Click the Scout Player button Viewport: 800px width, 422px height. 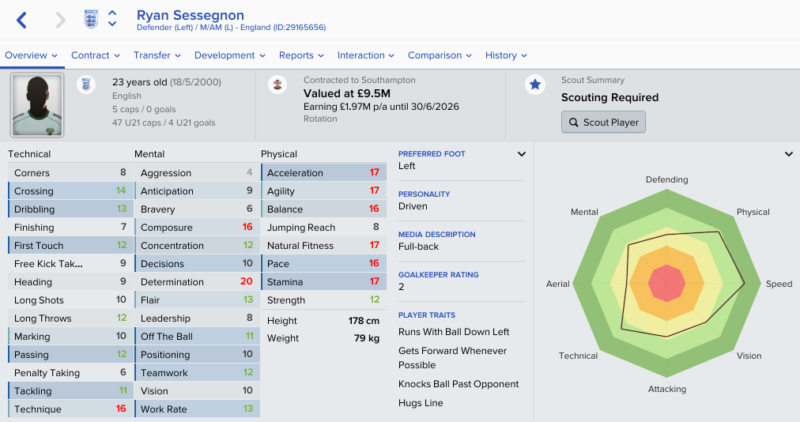click(604, 122)
